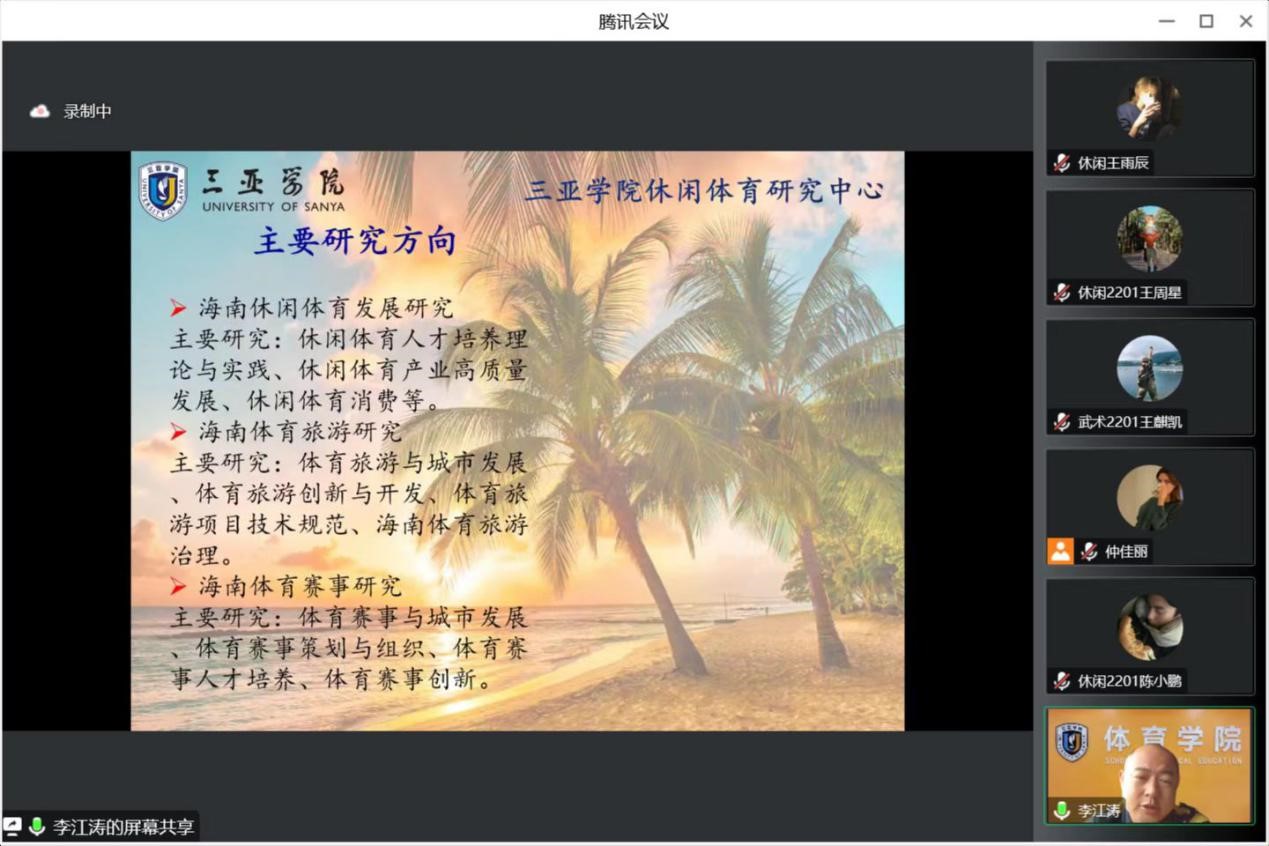Select 仲佳丽's video thumbnail
Image resolution: width=1269 pixels, height=846 pixels.
click(1149, 500)
